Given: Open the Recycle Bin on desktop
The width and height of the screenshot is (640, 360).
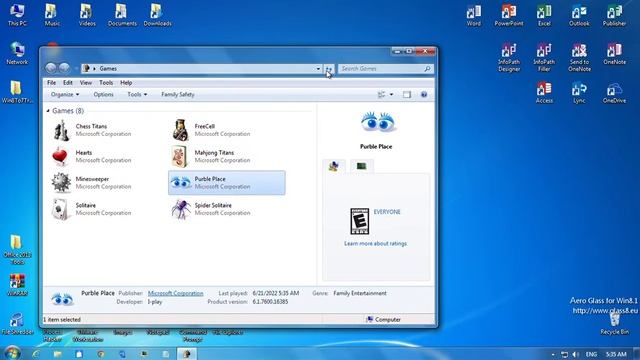Looking at the screenshot, I should click(614, 324).
